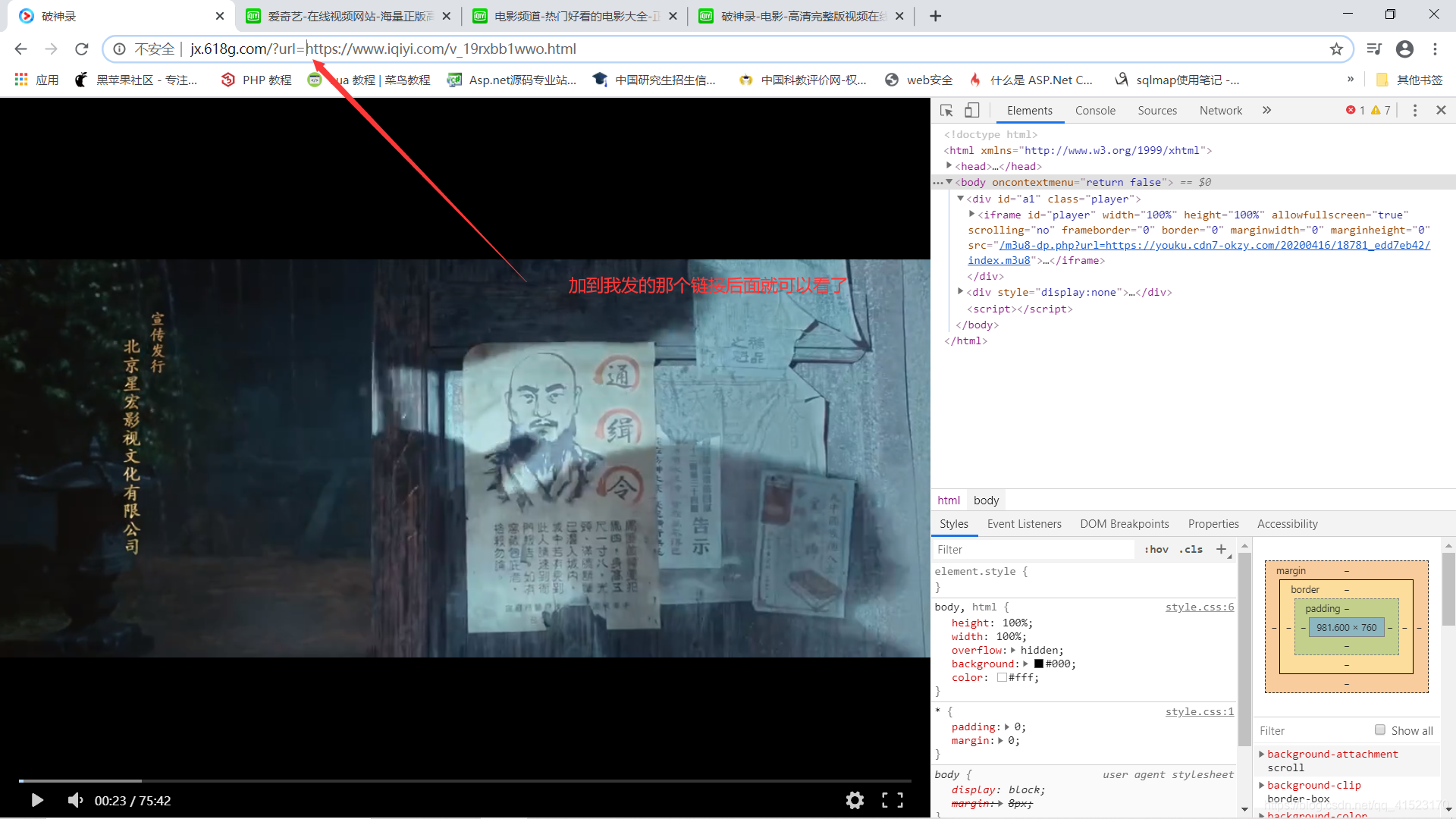Click the browser back arrow
1456x819 pixels.
[20, 49]
